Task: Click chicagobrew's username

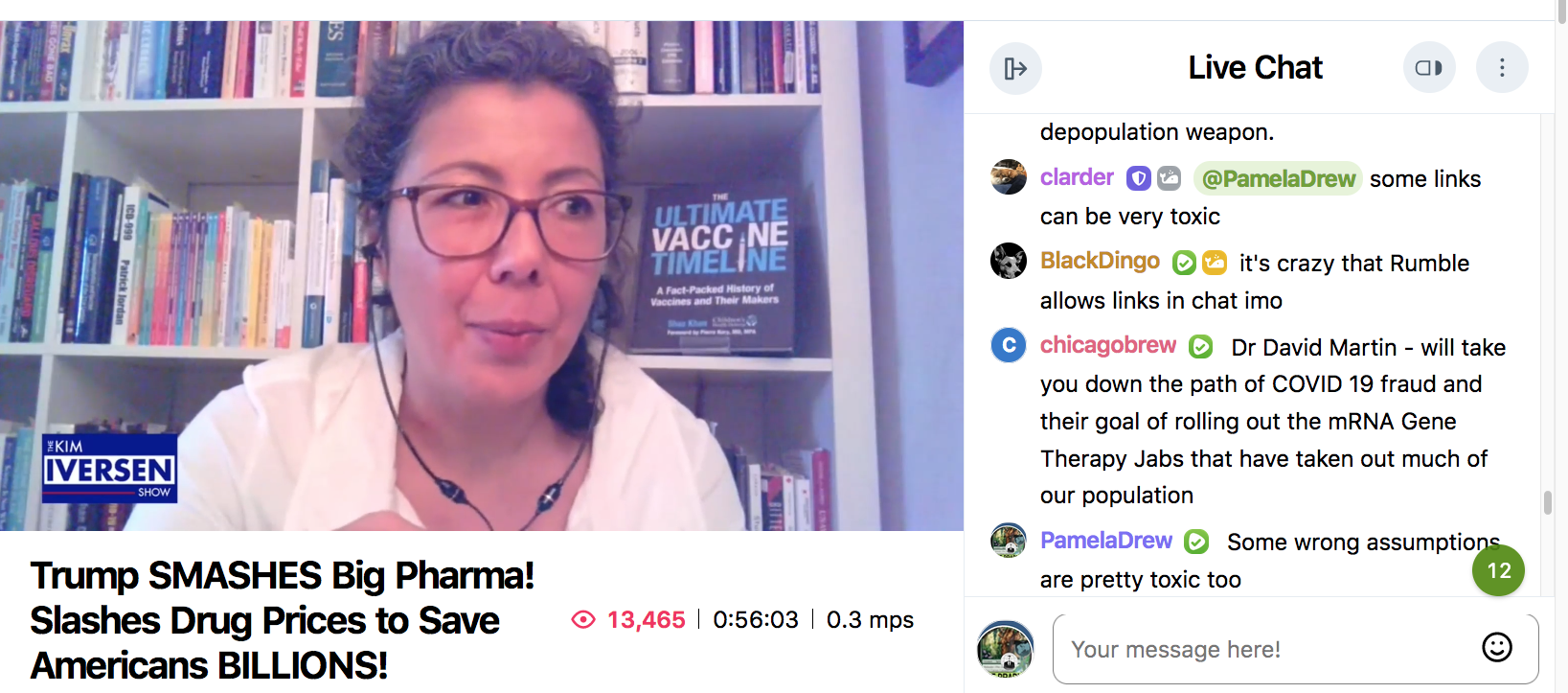Action: click(1108, 345)
